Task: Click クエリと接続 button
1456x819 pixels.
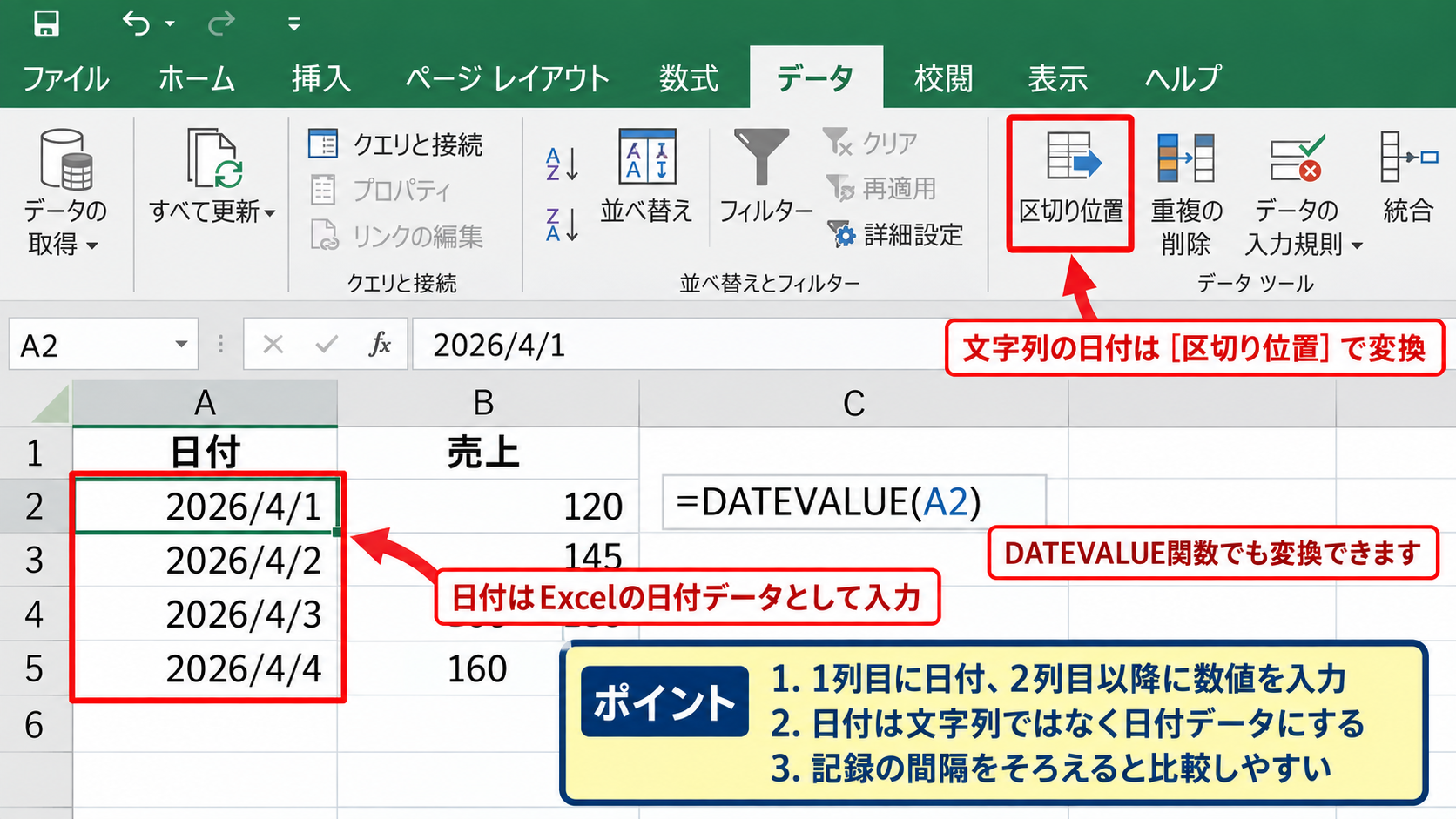Action: [395, 144]
